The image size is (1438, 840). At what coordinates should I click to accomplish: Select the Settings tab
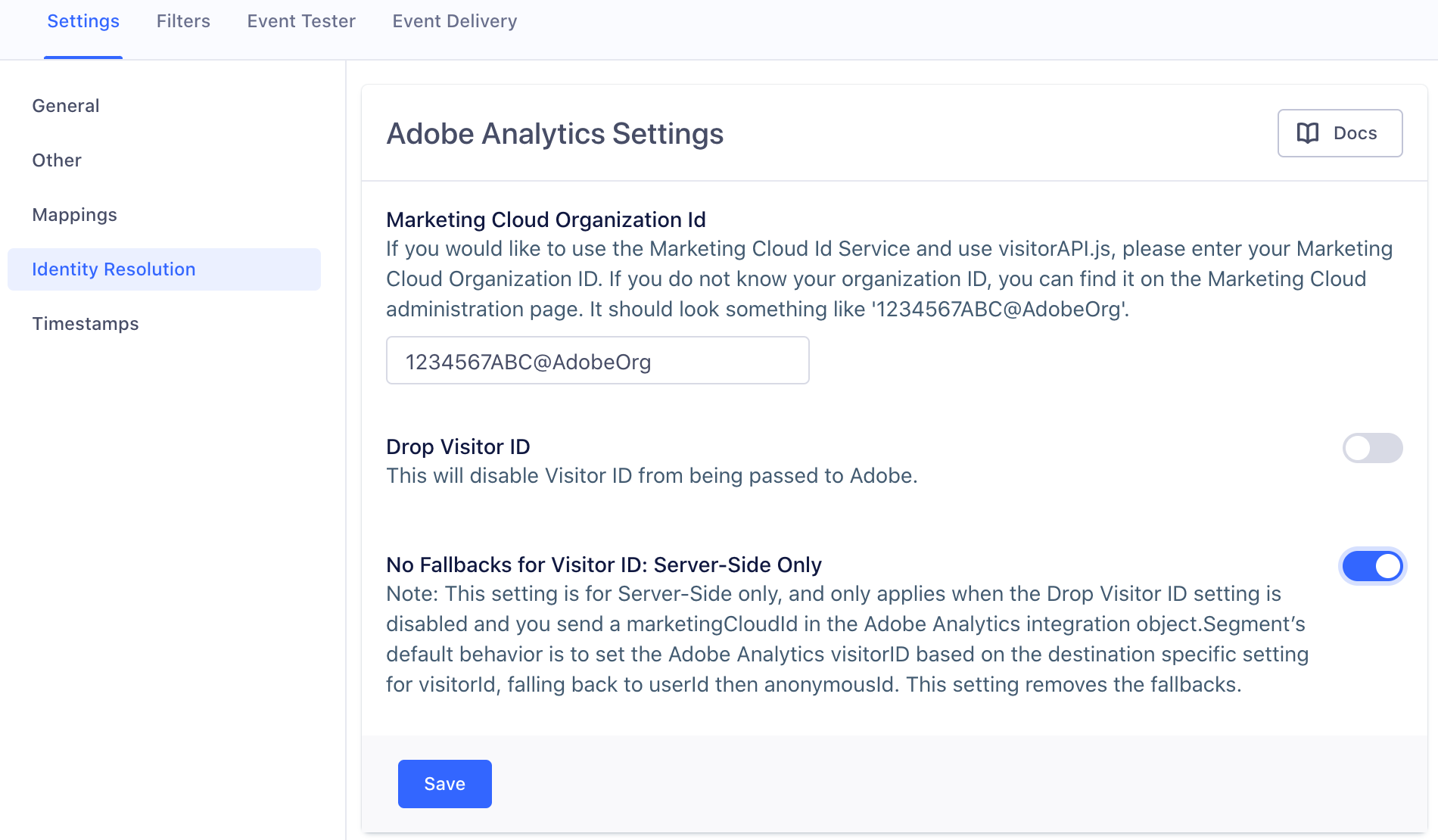[x=82, y=21]
